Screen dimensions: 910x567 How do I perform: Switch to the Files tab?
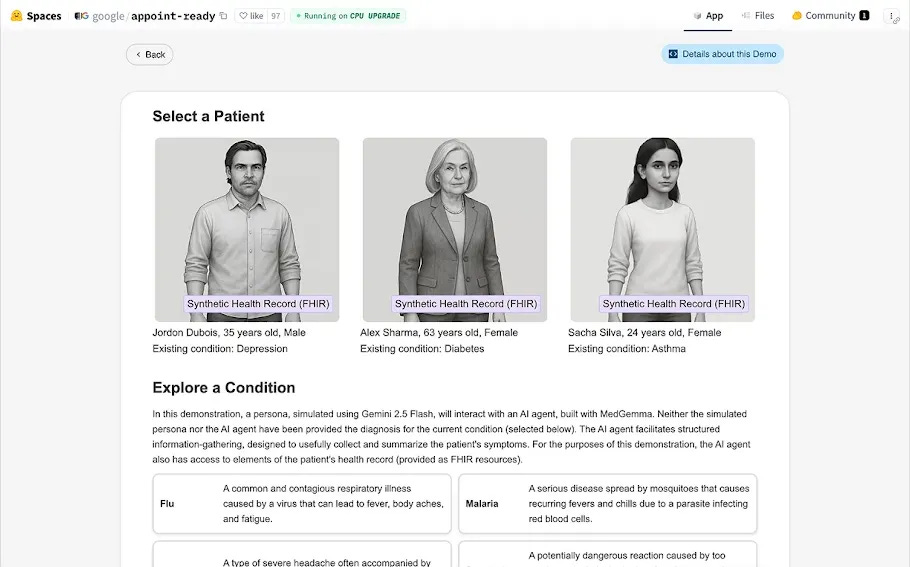(757, 16)
